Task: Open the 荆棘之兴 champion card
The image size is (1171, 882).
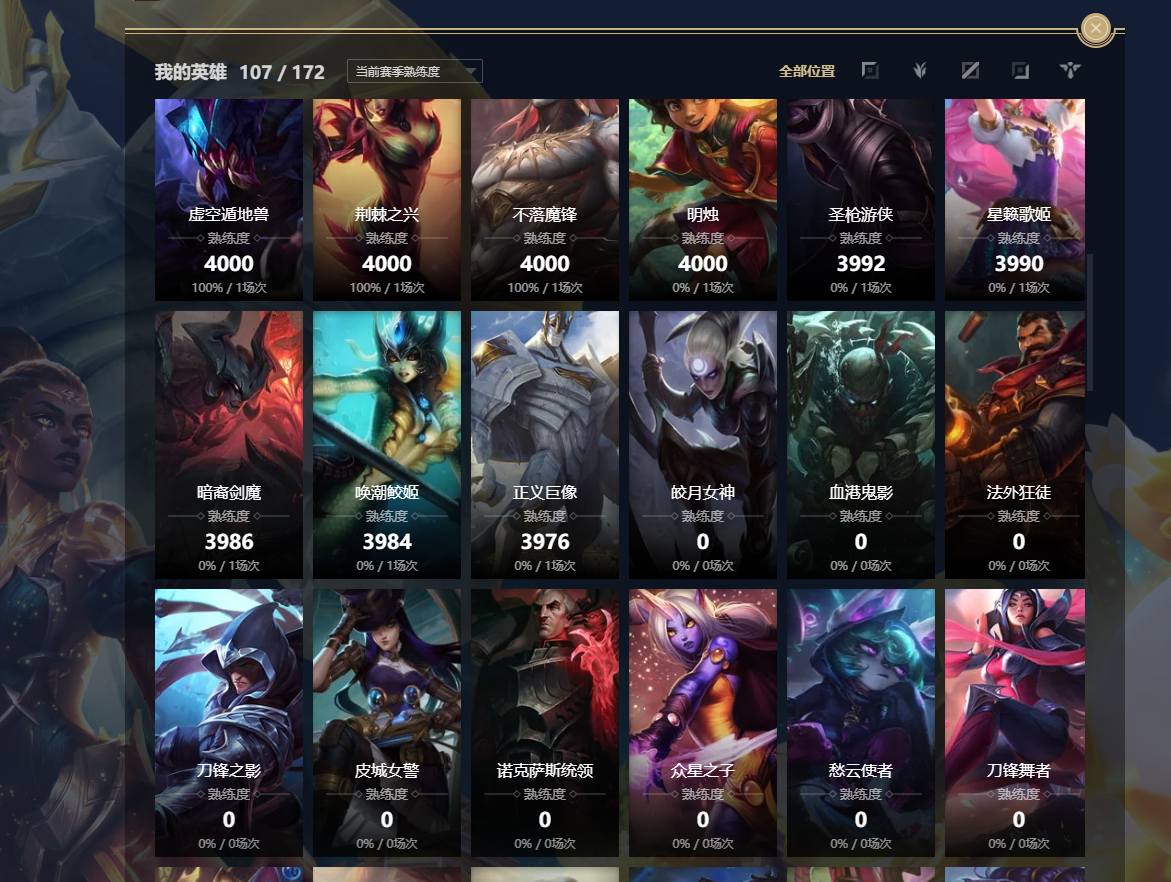Action: [387, 199]
